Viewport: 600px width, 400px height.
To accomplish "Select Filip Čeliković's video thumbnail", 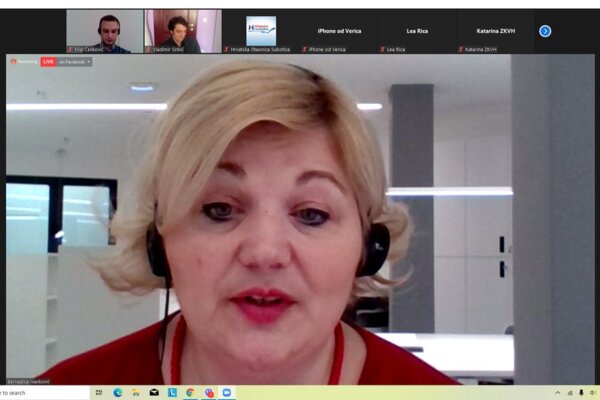I will coord(105,31).
